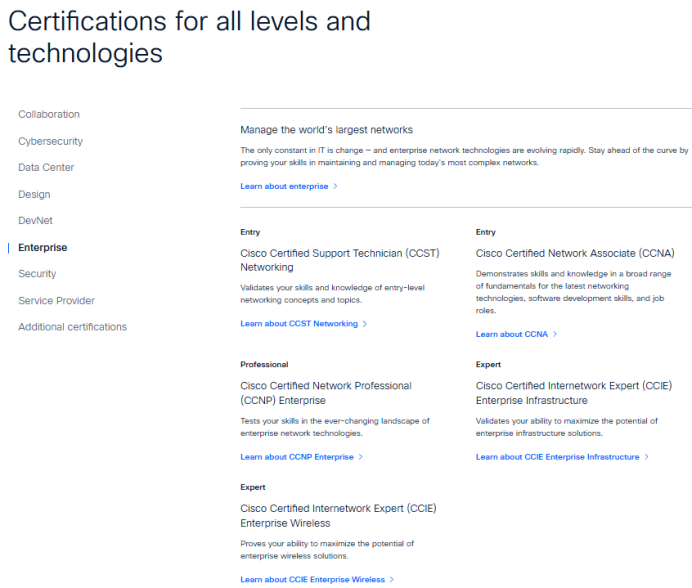Screen dimensions: 692x588
Task: Click the arrow beside Learn about CCST Networking
Action: [365, 324]
